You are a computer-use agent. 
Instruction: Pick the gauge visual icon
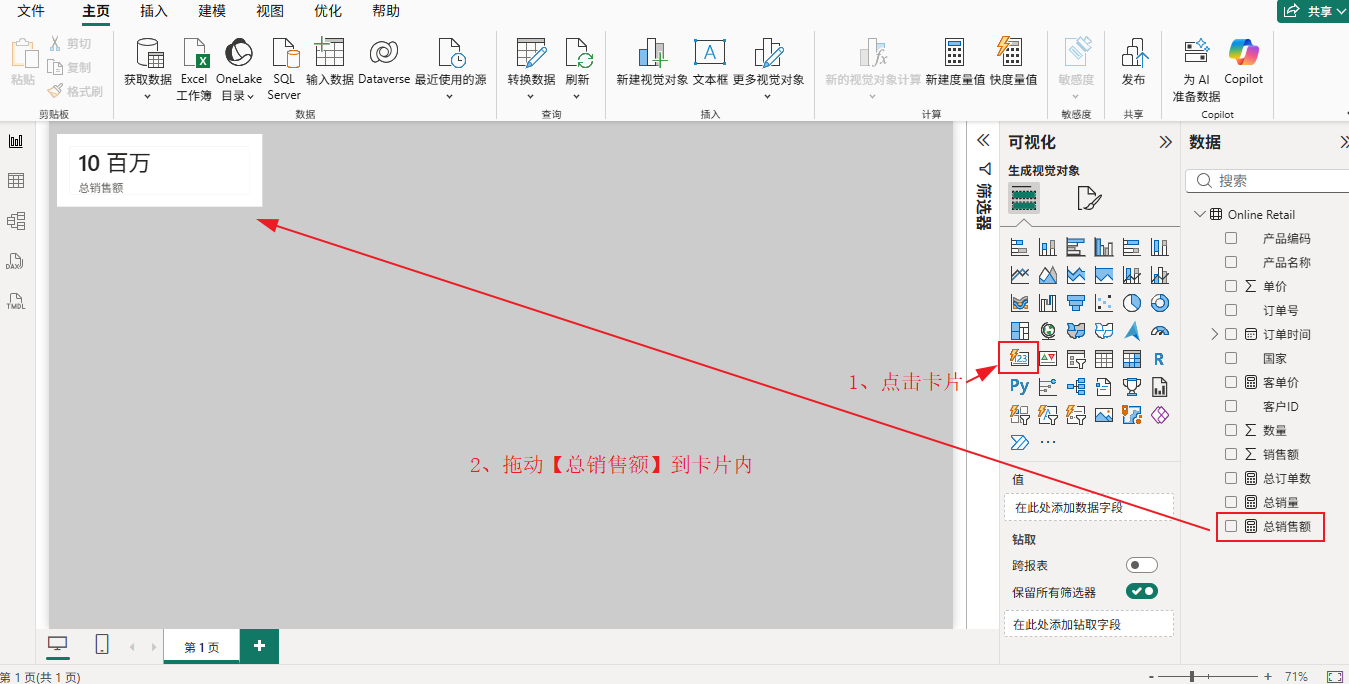[x=1160, y=331]
